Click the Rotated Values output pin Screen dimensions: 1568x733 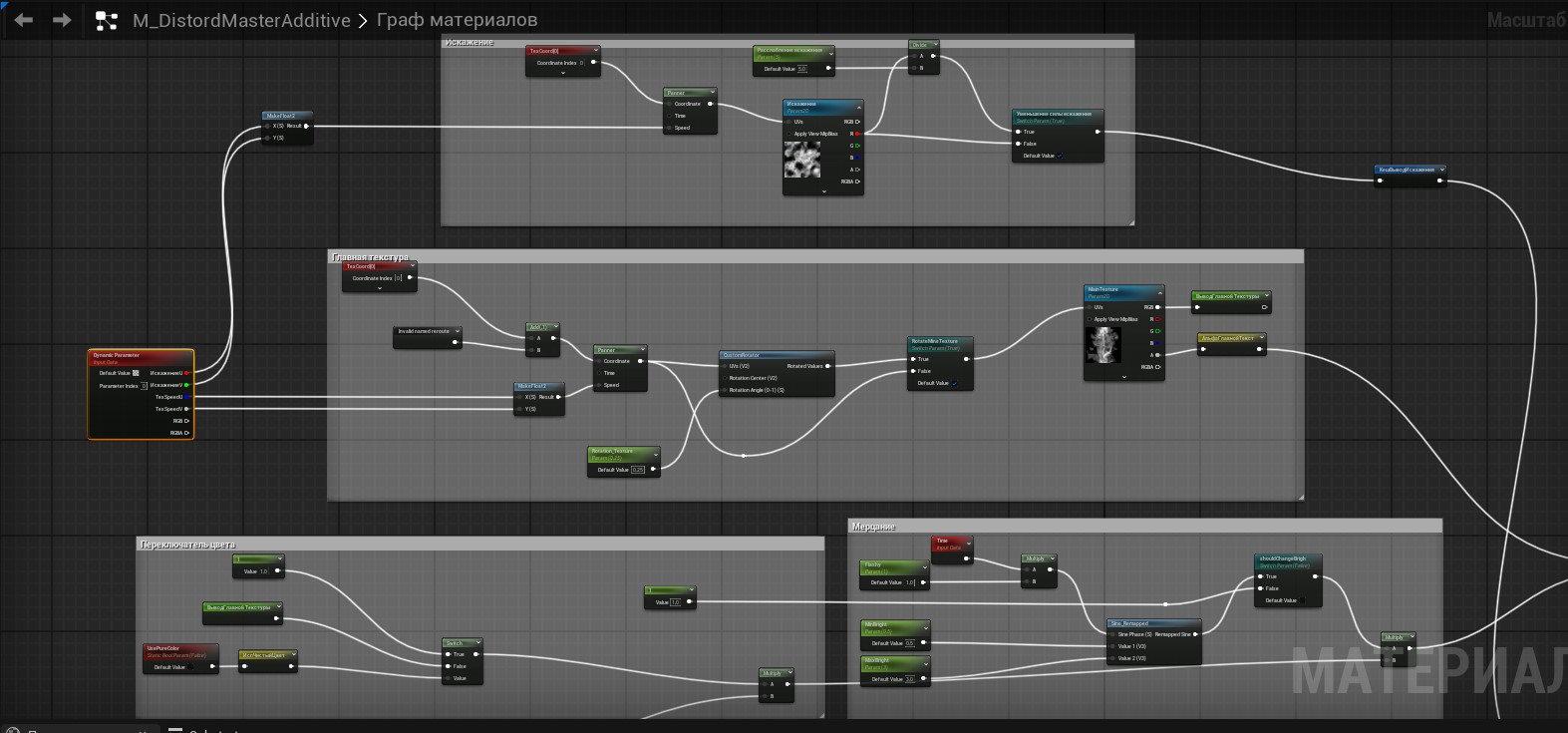pyautogui.click(x=828, y=366)
